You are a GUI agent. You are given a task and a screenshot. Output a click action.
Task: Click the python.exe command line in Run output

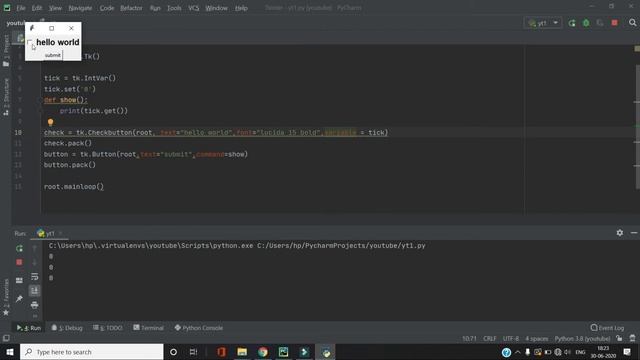(x=237, y=246)
